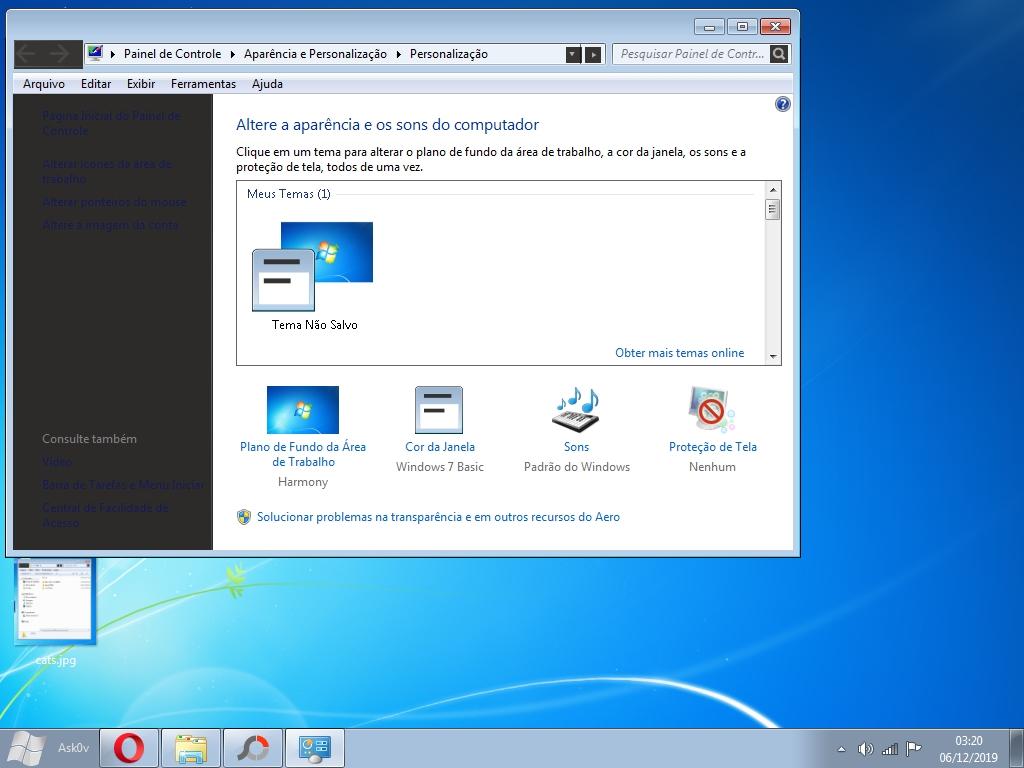Image resolution: width=1024 pixels, height=768 pixels.
Task: Select the cats.jpg desktop file
Action: pyautogui.click(x=56, y=611)
